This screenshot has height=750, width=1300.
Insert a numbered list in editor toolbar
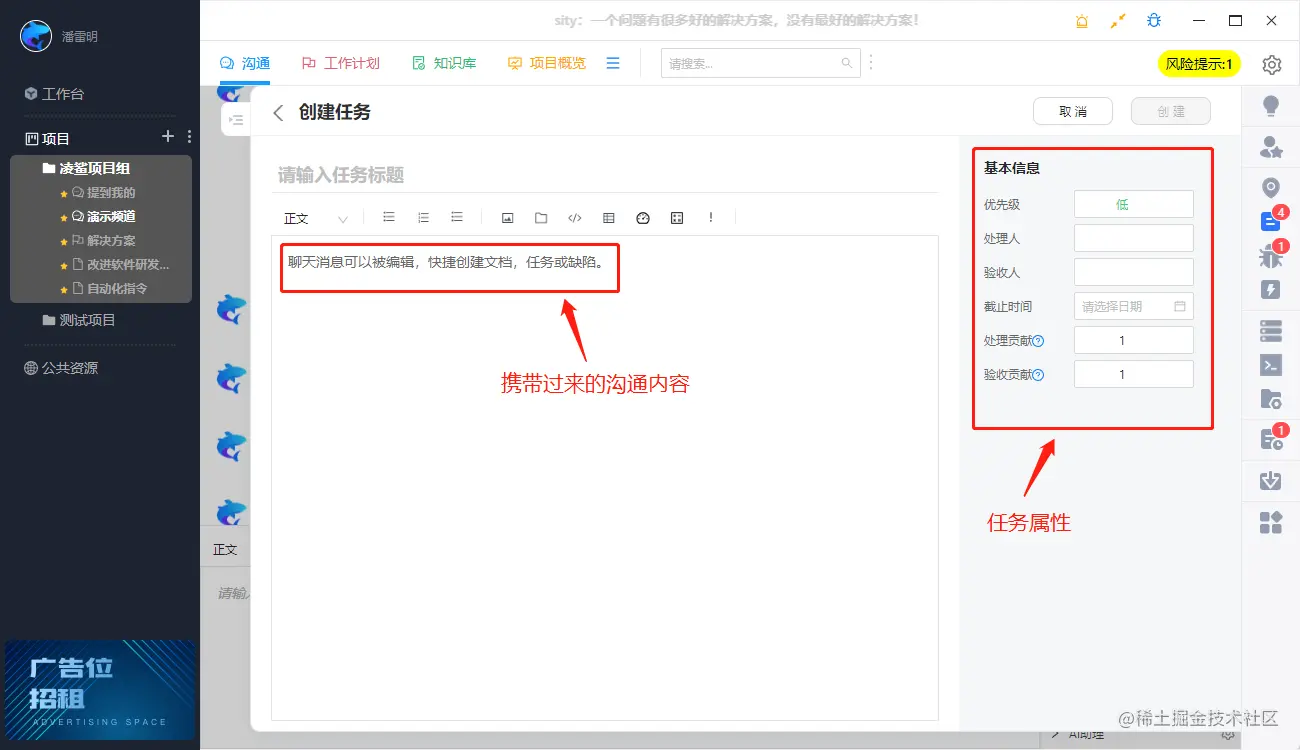423,218
